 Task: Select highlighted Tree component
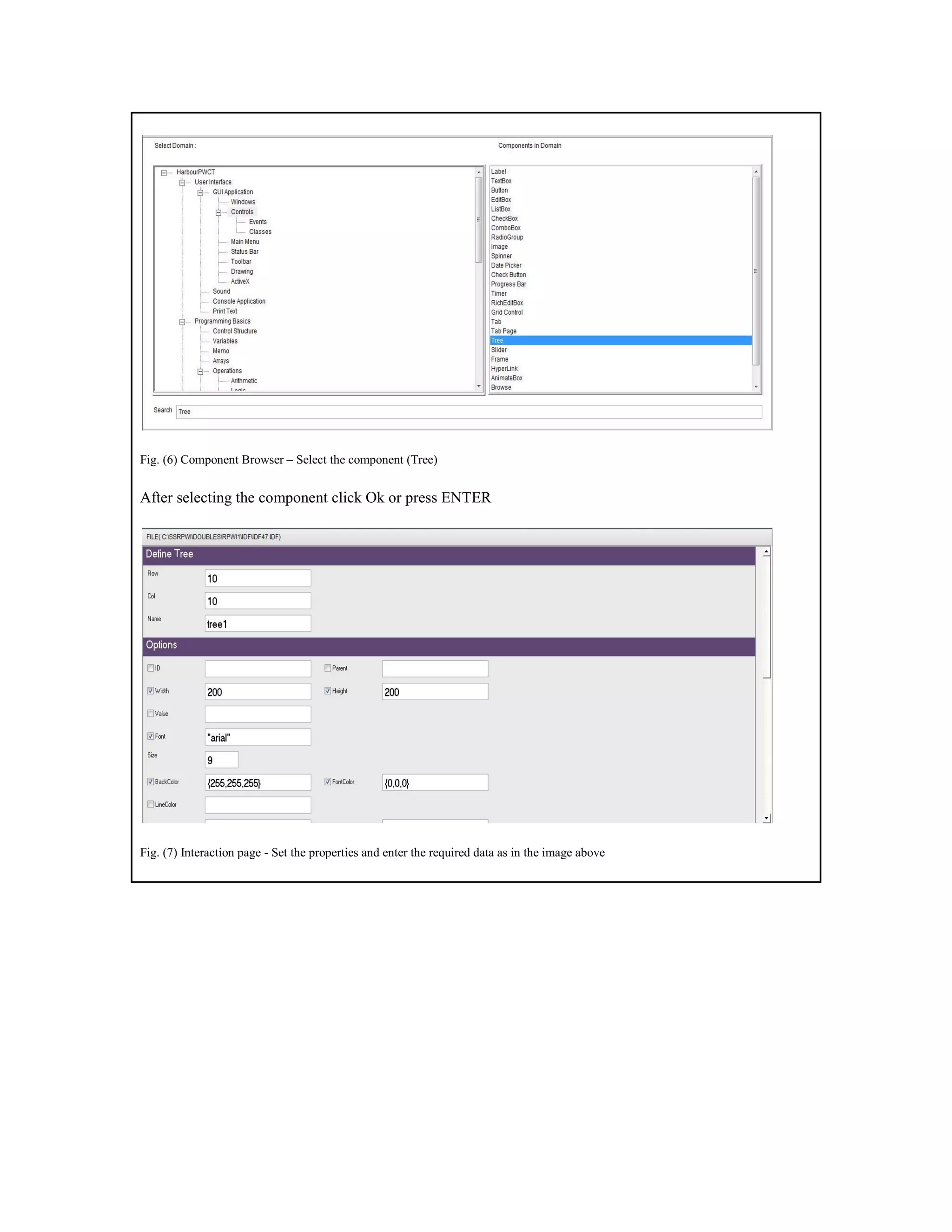pos(621,341)
